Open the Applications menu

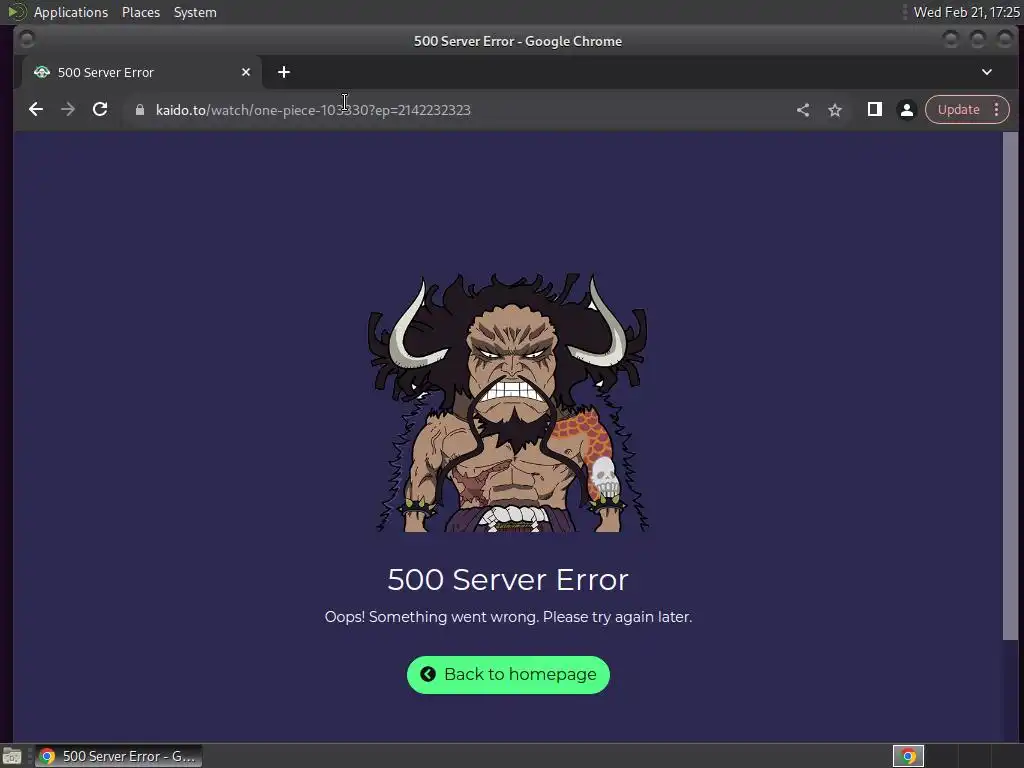click(x=71, y=12)
